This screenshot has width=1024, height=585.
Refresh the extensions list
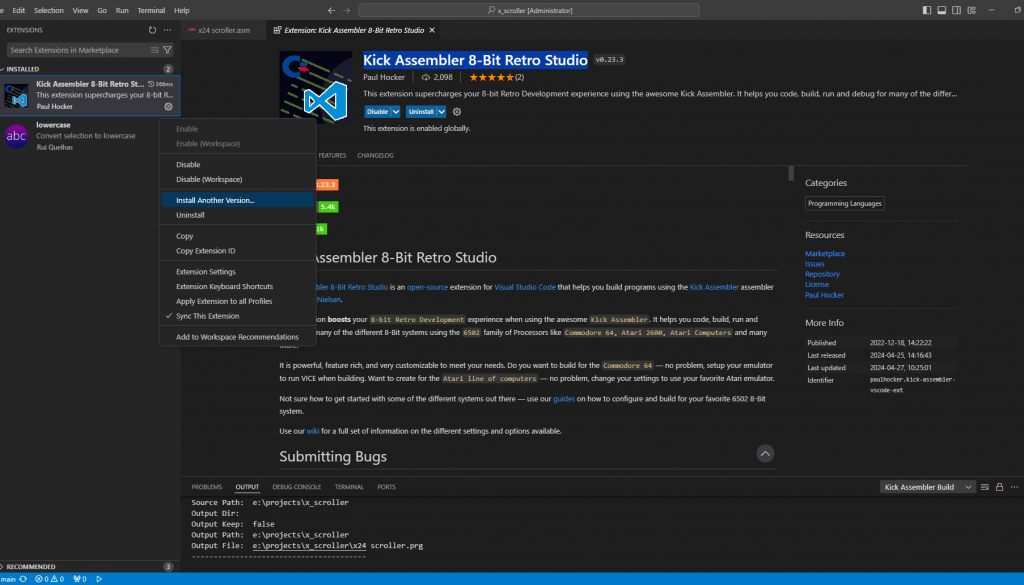(x=152, y=30)
